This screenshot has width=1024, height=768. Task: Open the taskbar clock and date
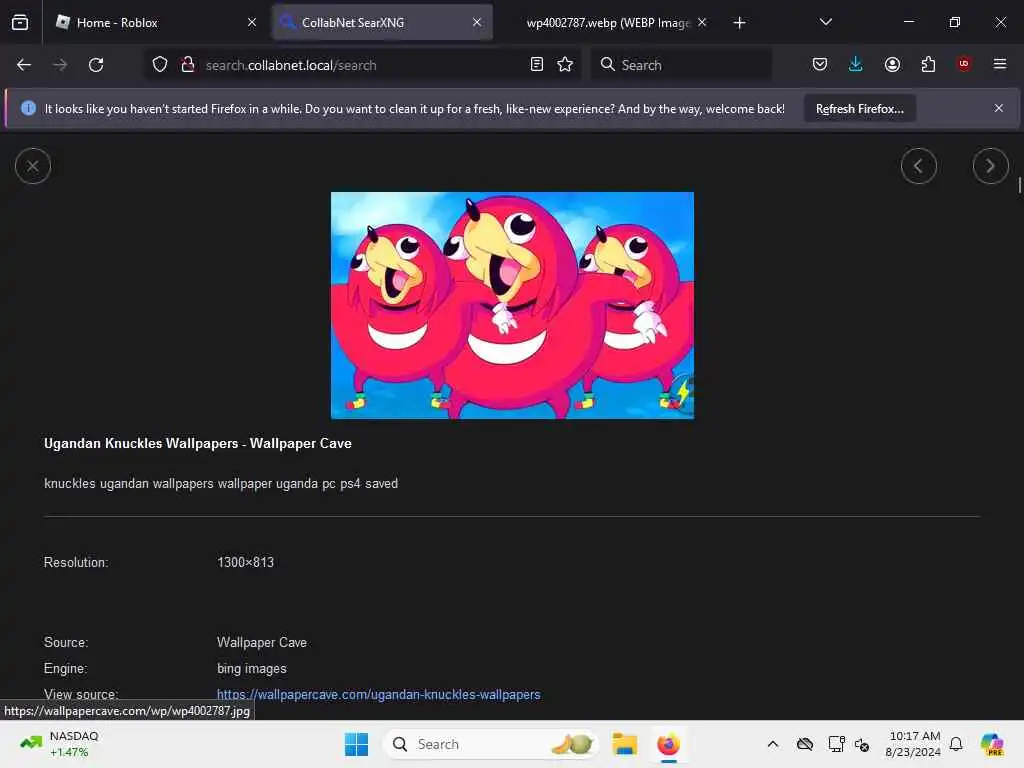(913, 744)
